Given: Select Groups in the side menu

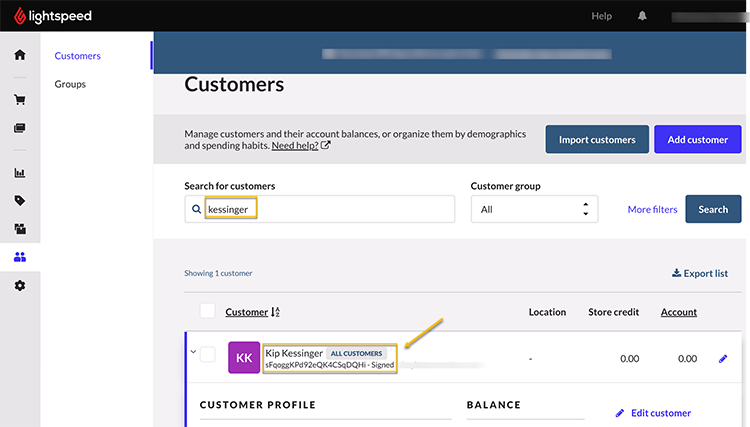Looking at the screenshot, I should (x=70, y=84).
